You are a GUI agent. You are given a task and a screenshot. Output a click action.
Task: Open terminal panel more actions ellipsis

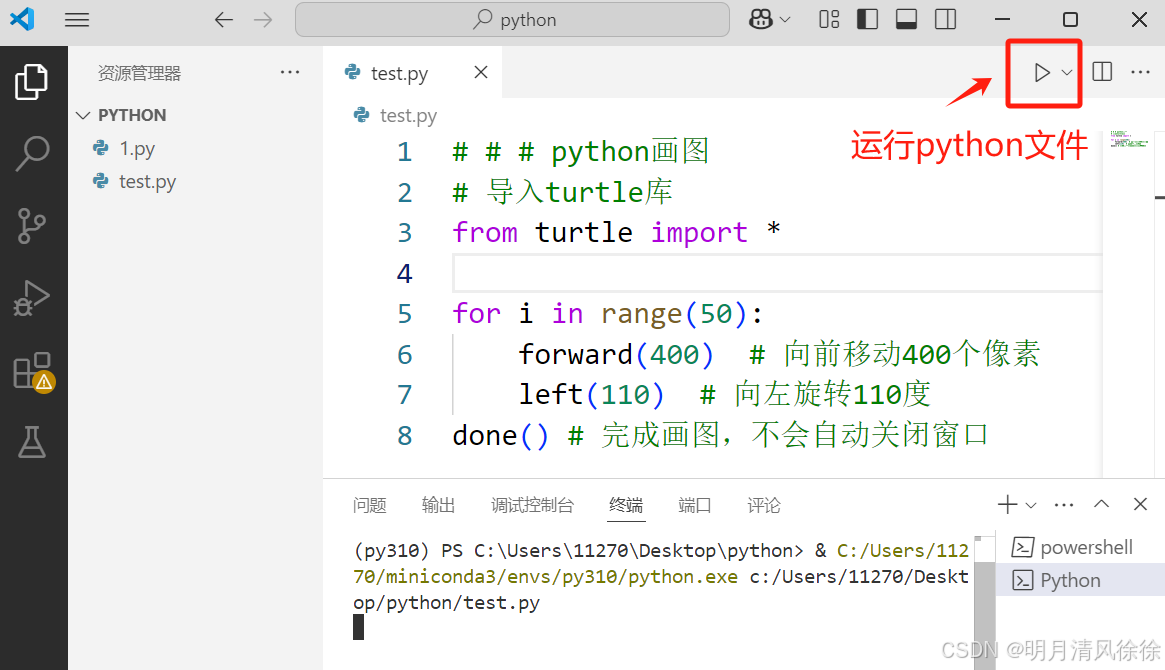(x=1064, y=505)
